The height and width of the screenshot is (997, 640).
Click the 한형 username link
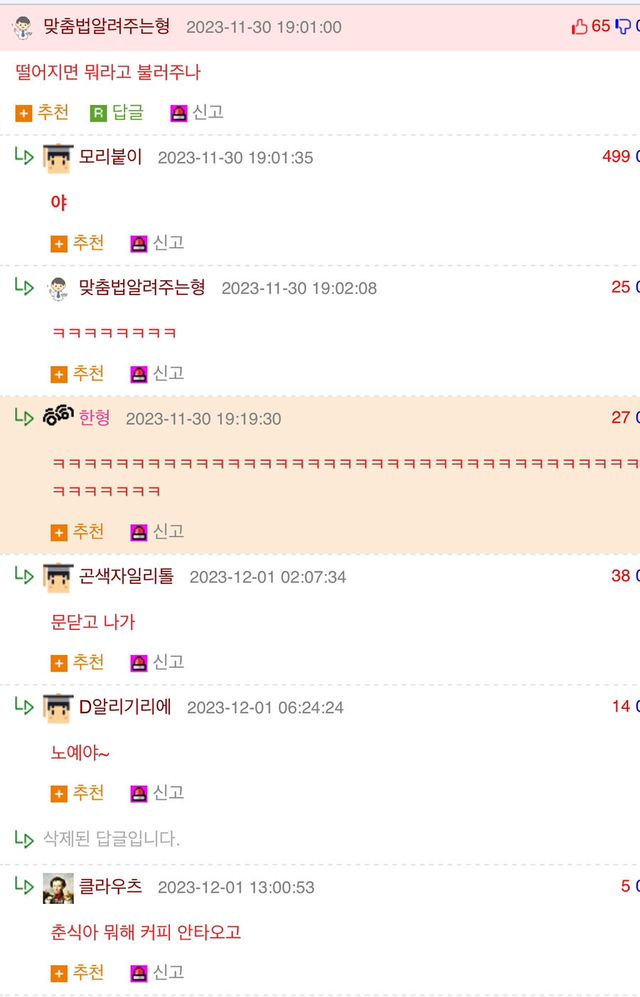(x=94, y=418)
